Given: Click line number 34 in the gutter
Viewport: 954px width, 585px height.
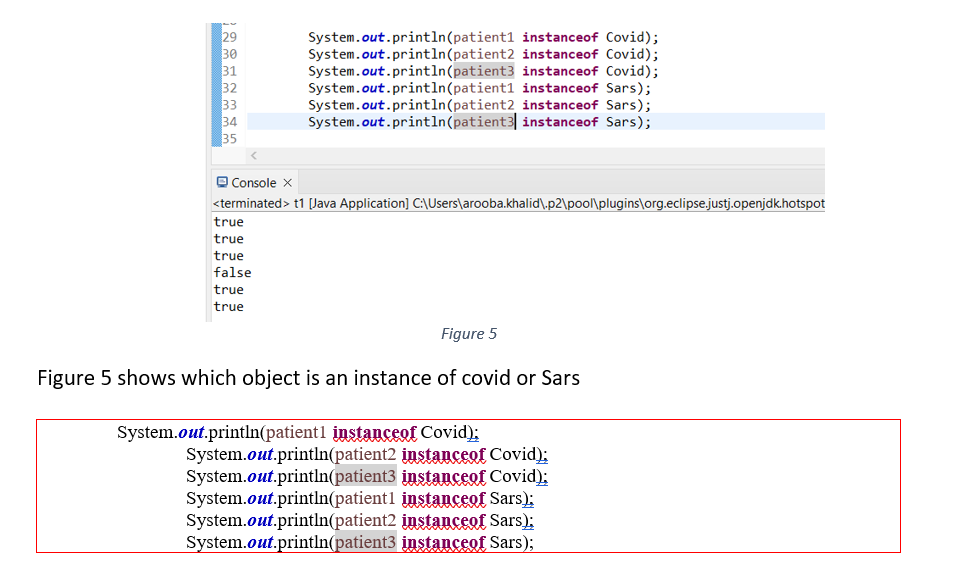Looking at the screenshot, I should tap(229, 122).
